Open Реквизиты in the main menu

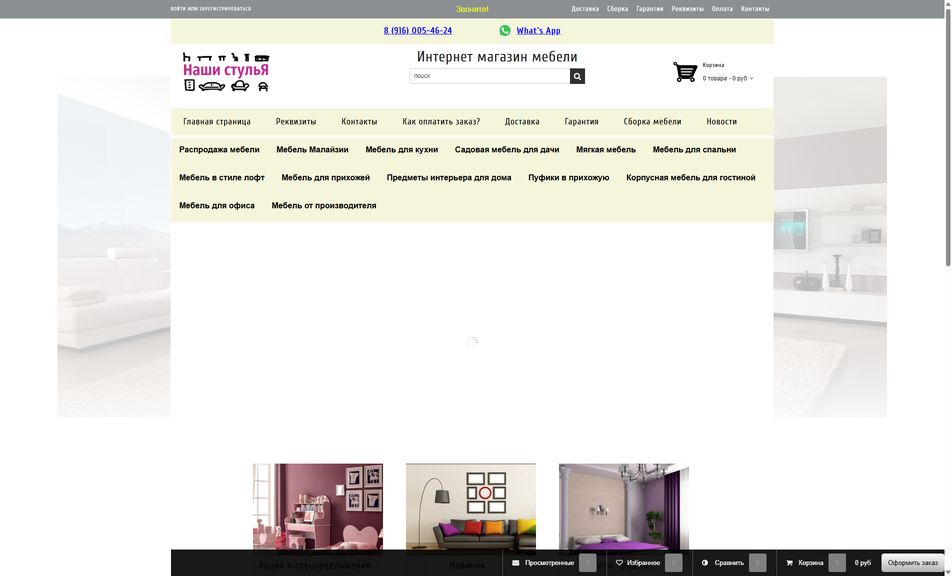pos(296,121)
